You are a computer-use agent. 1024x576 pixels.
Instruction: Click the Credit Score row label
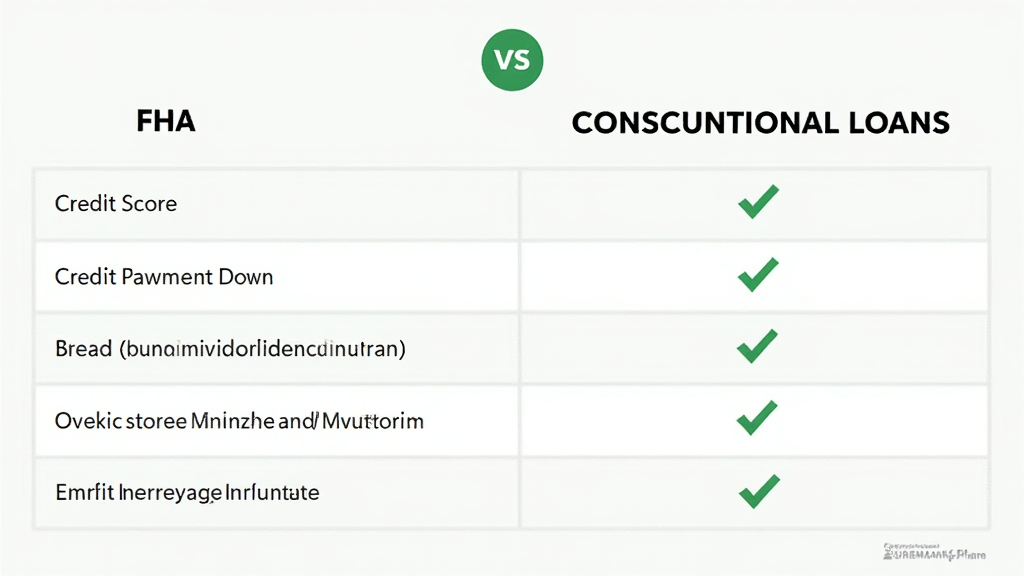[116, 204]
